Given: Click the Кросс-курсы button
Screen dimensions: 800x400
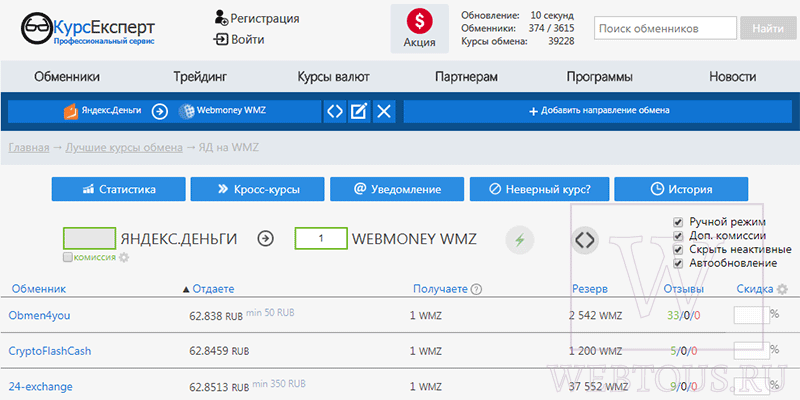Looking at the screenshot, I should [x=258, y=189].
